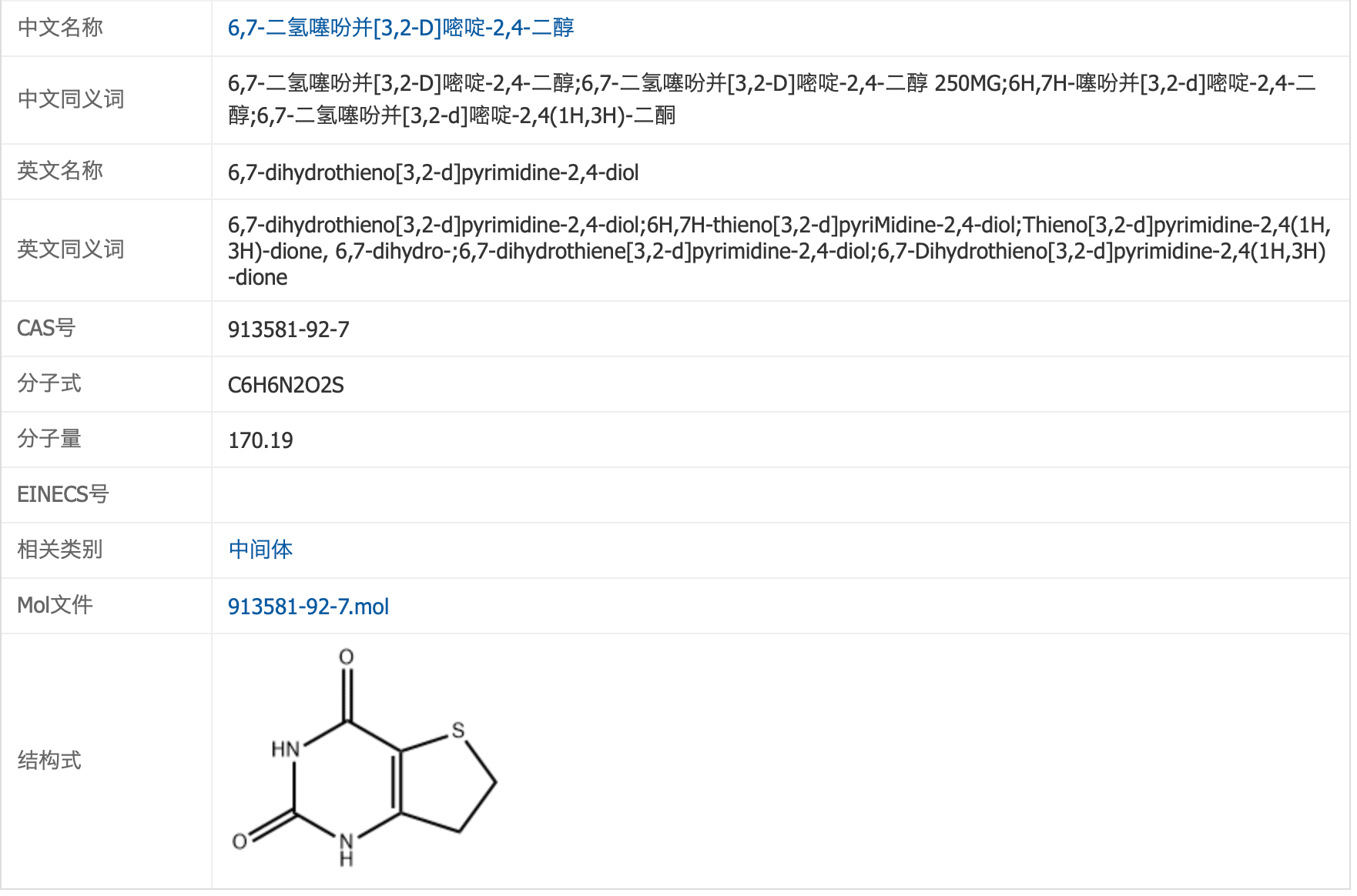The height and width of the screenshot is (896, 1357).
Task: Click the Mol文件 row label
Action: point(55,605)
